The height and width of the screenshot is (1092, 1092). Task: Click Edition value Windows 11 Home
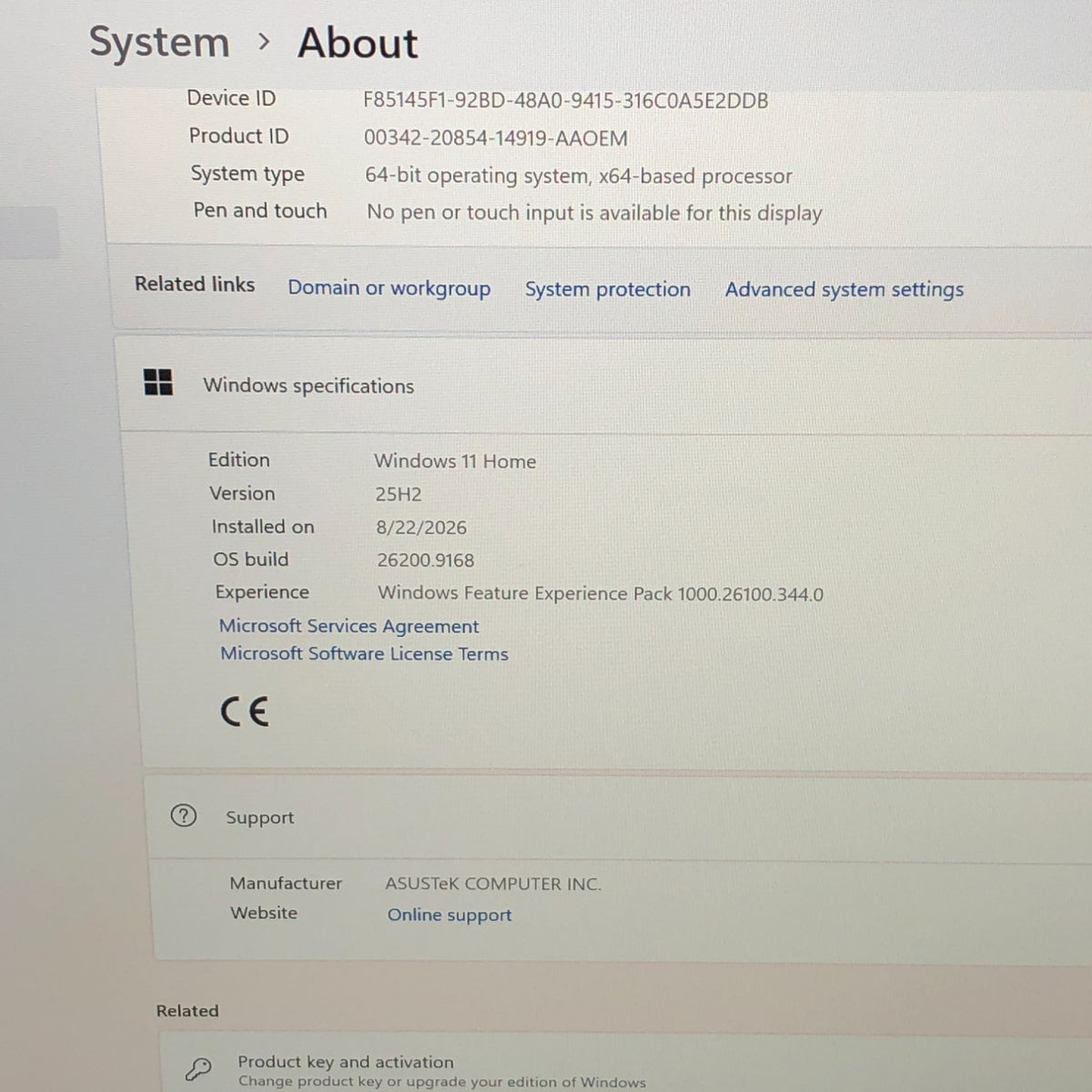[455, 461]
